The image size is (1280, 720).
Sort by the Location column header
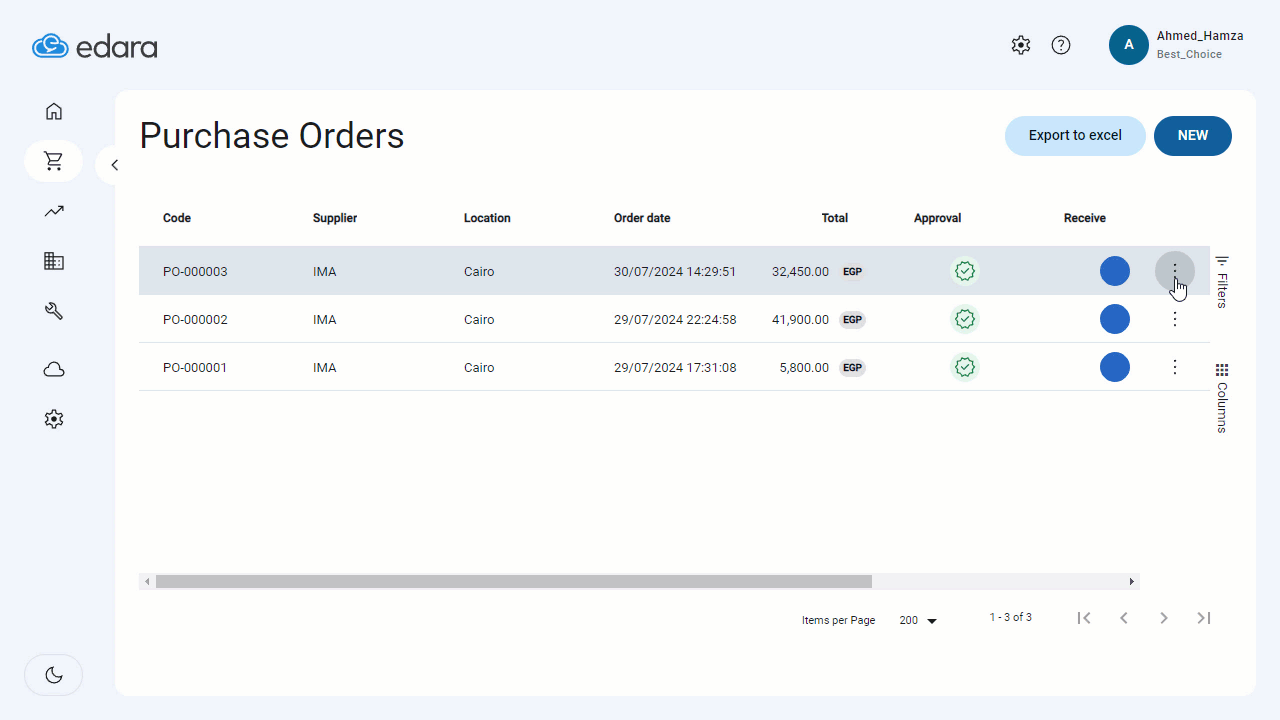487,218
